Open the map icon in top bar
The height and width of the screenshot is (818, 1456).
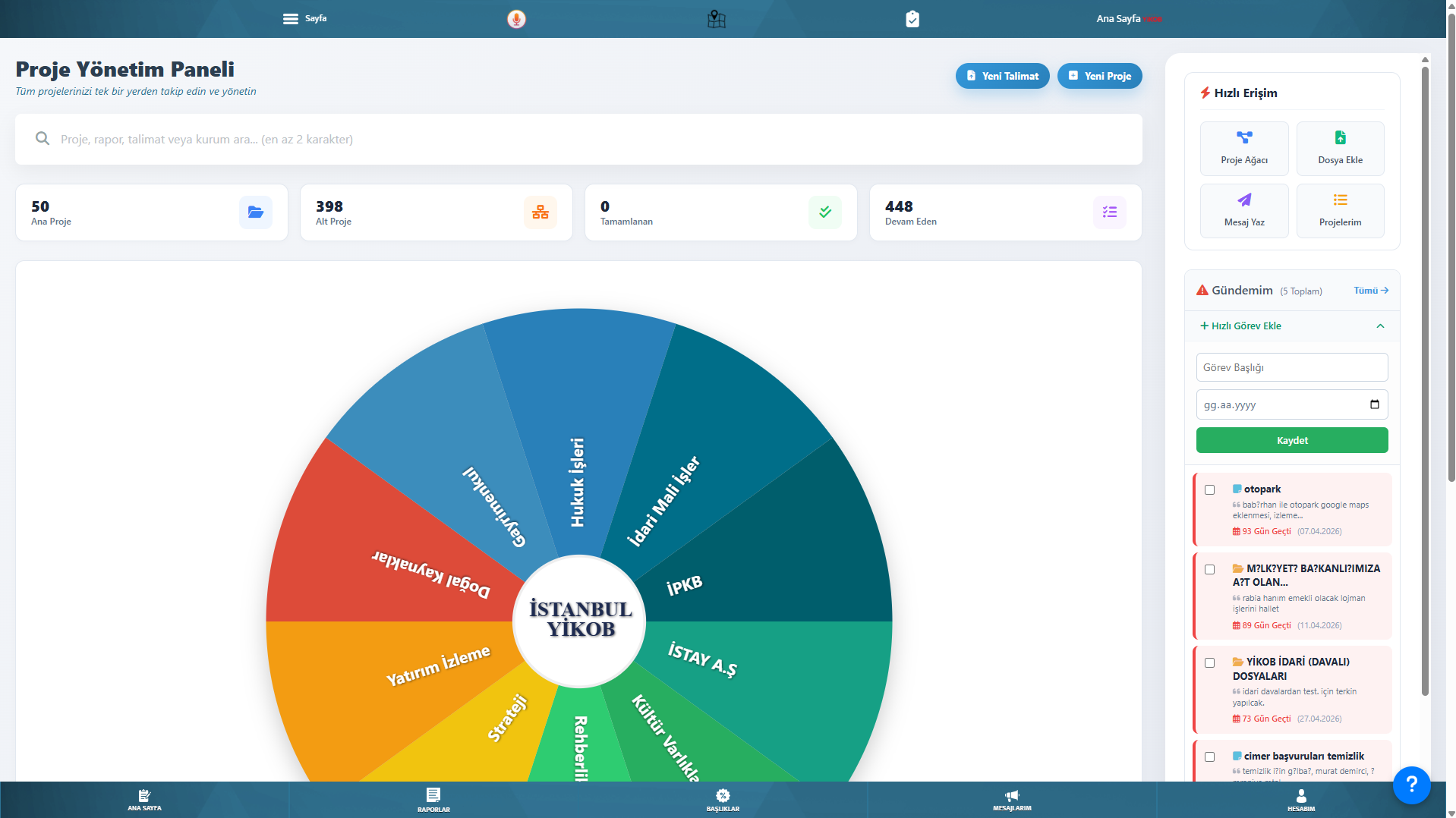point(716,19)
